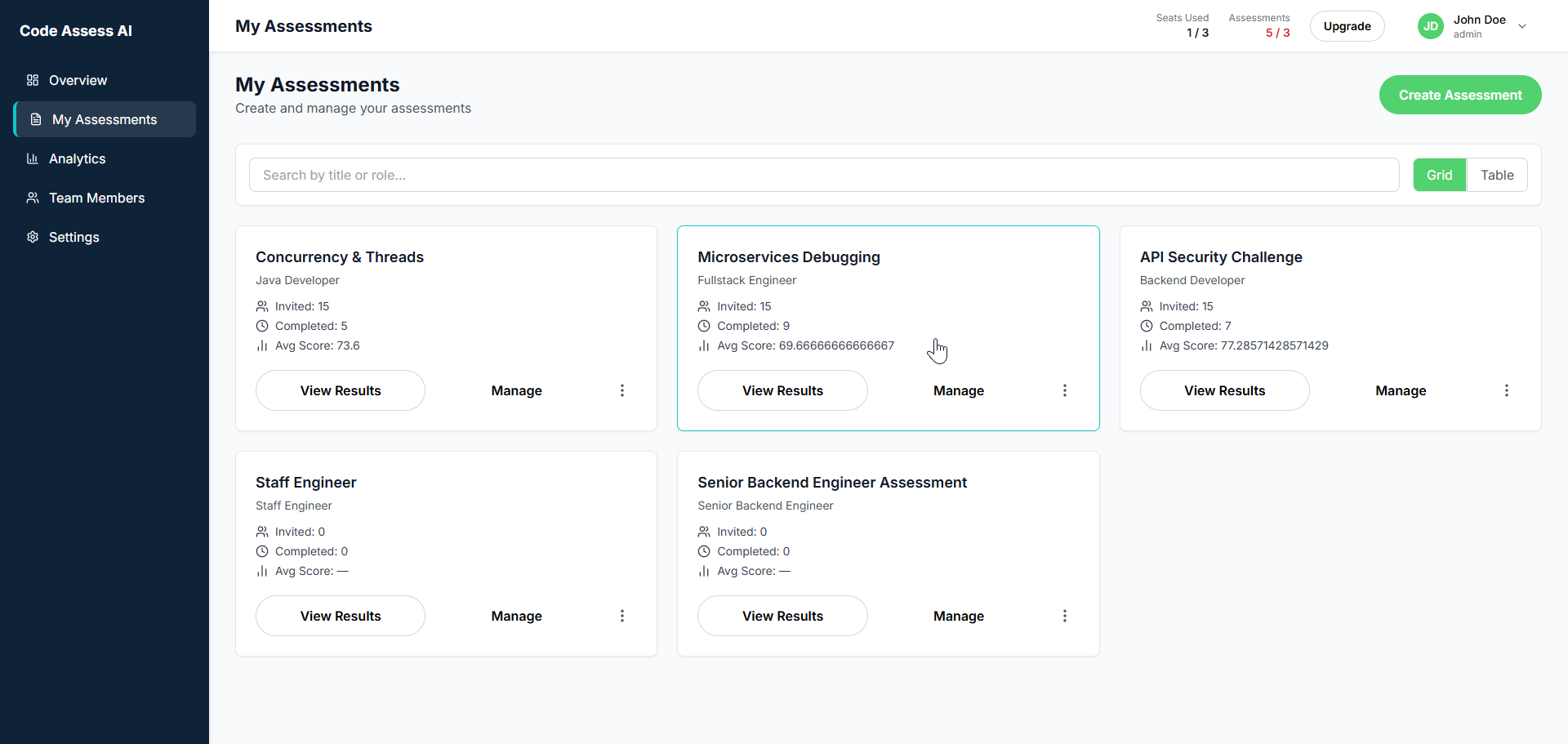This screenshot has width=1568, height=744.
Task: Click the completed clock icon on API Security Challenge
Action: [1146, 325]
